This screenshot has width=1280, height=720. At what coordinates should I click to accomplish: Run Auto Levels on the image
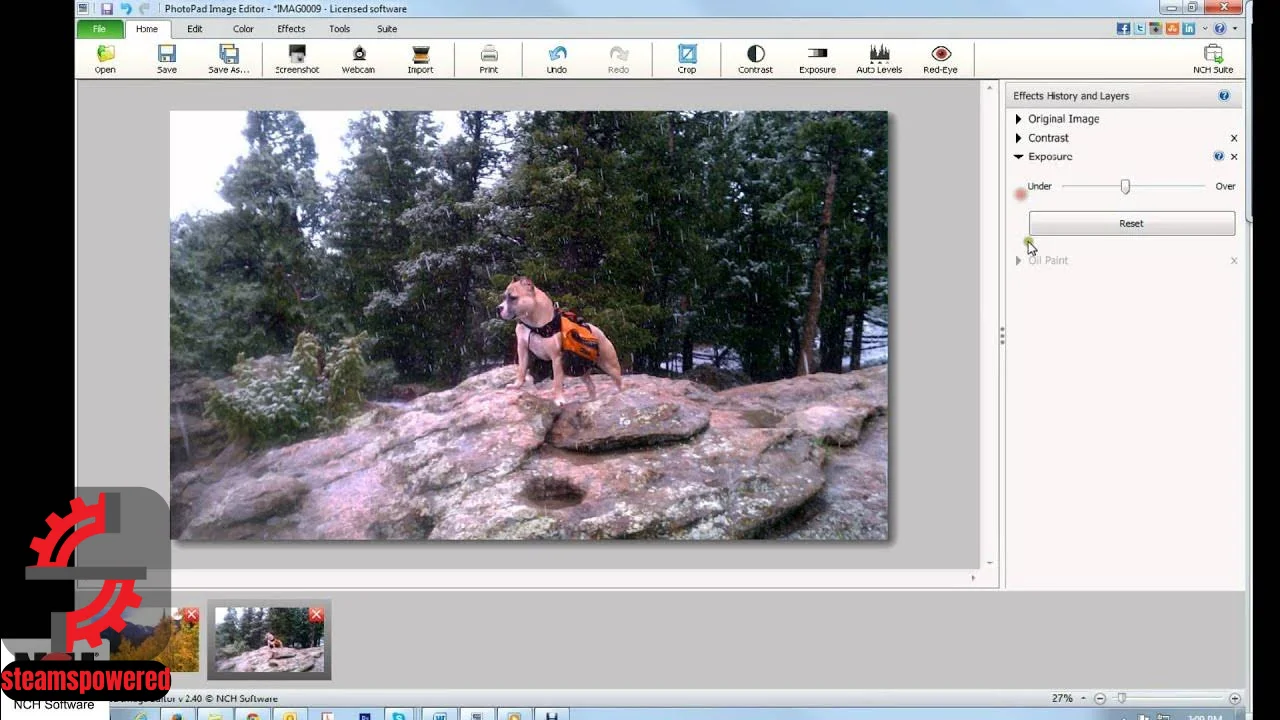(879, 60)
